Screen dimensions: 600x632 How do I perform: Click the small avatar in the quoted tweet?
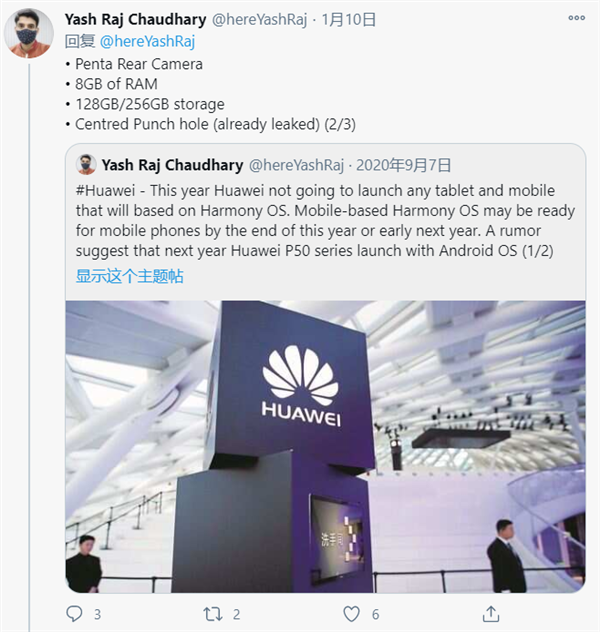pos(86,164)
